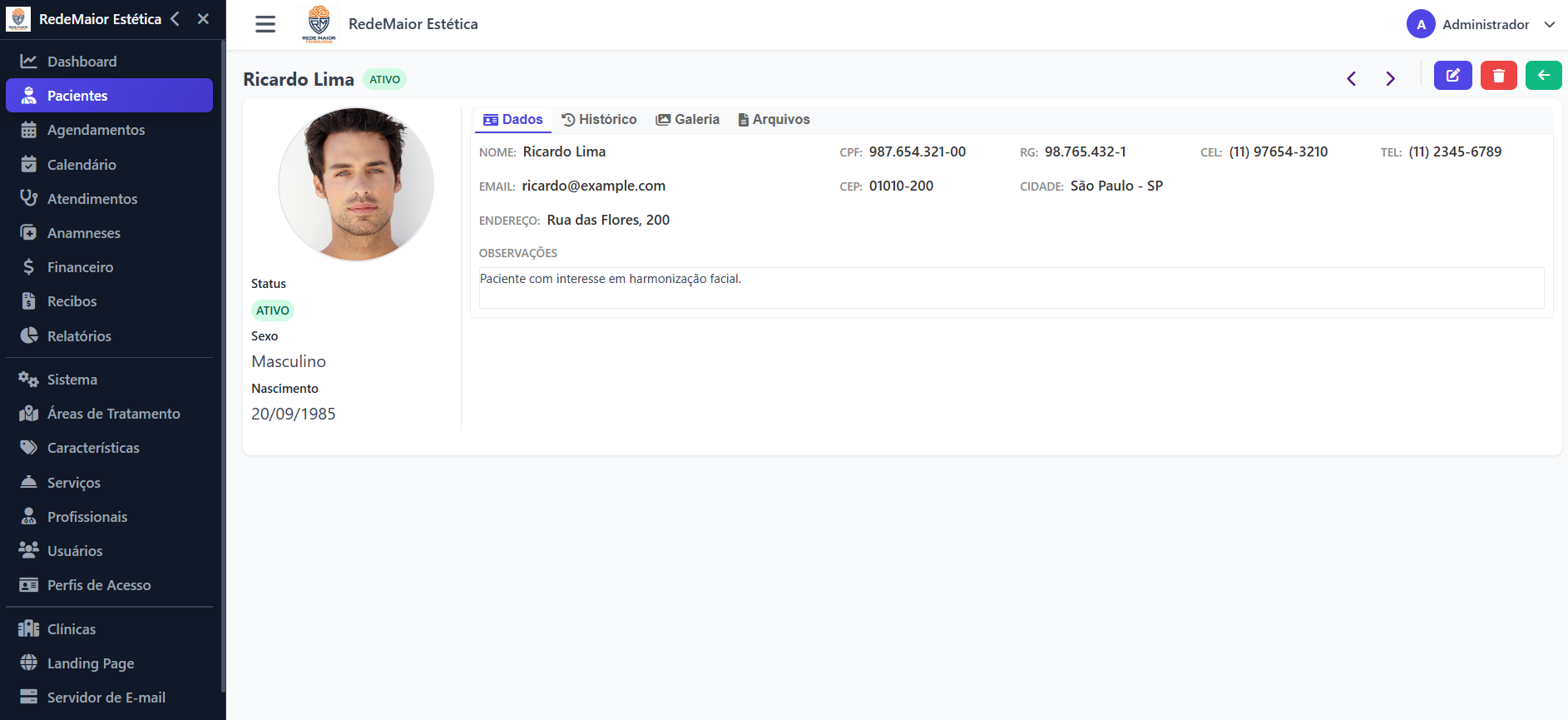1568x720 pixels.
Task: Select the Arquivos tab
Action: (x=774, y=119)
